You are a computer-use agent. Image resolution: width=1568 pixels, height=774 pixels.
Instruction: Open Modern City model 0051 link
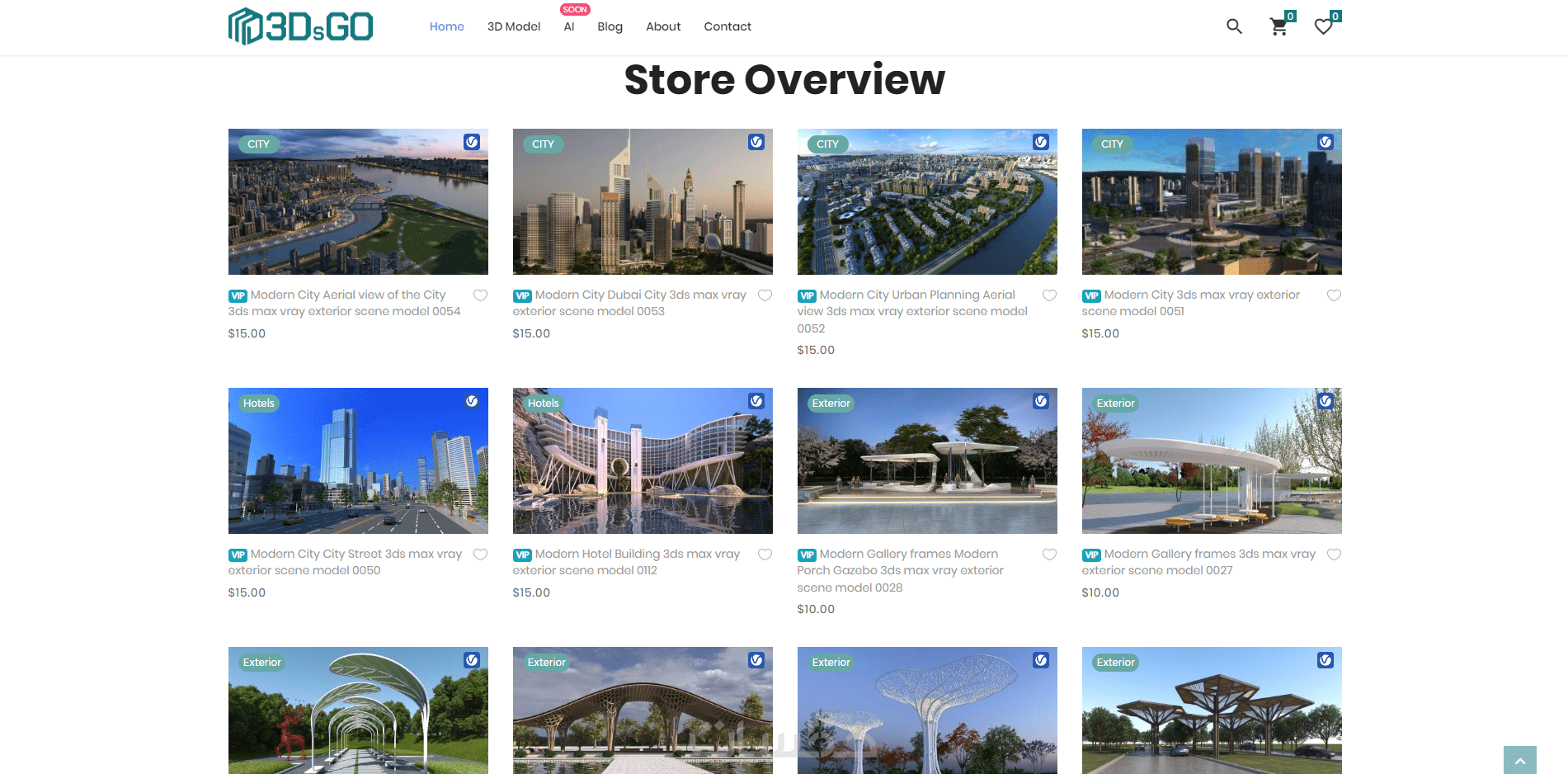[x=1191, y=303]
